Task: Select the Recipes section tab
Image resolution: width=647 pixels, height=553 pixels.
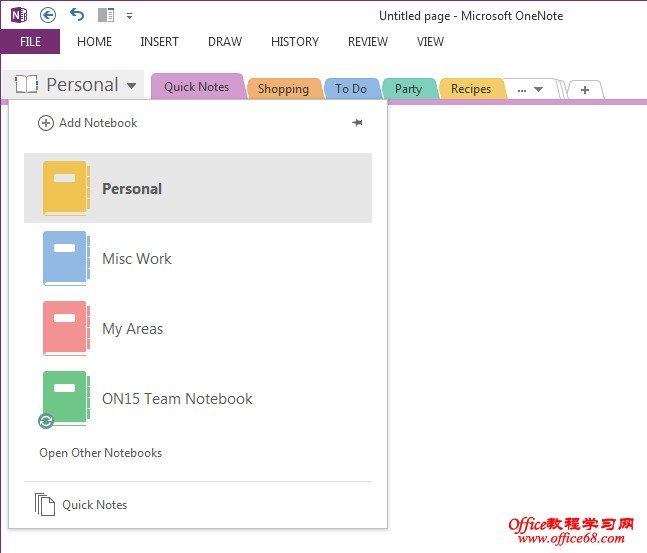Action: point(471,89)
